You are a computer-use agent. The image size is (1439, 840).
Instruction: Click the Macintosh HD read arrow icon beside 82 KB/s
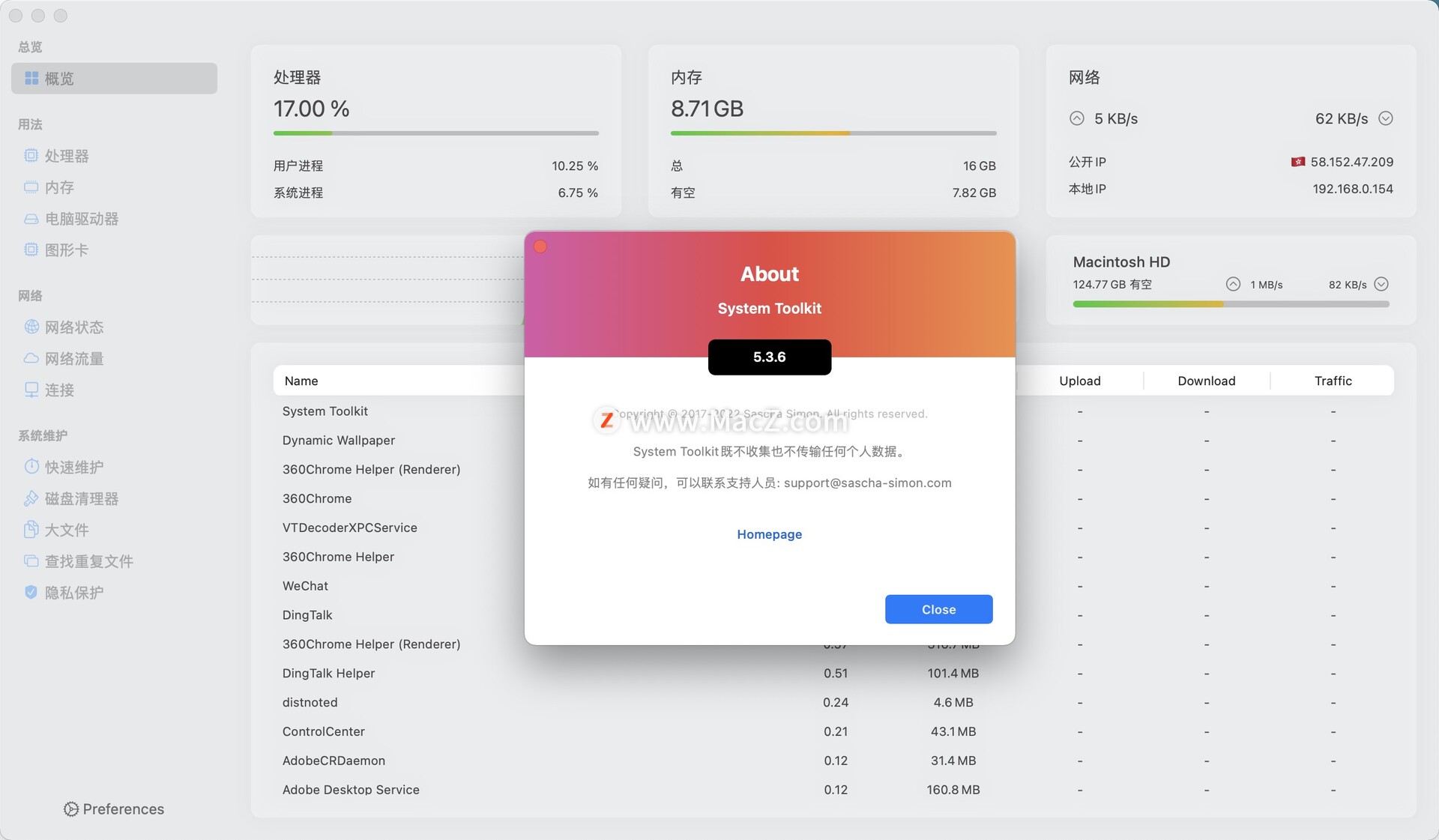pos(1381,284)
